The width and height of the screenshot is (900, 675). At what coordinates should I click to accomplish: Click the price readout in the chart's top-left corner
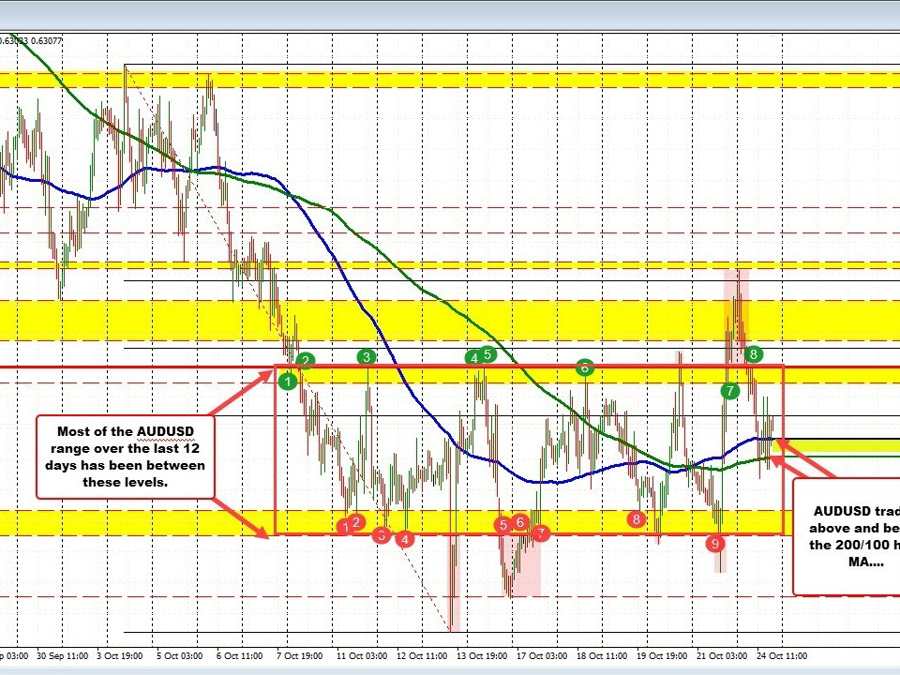coord(31,41)
